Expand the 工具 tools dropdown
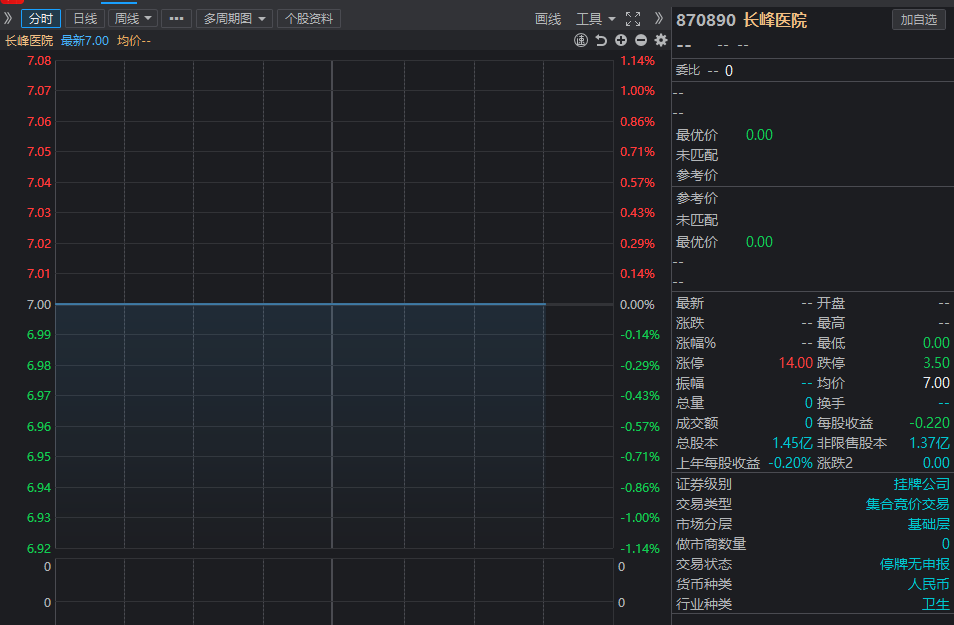 pos(596,19)
